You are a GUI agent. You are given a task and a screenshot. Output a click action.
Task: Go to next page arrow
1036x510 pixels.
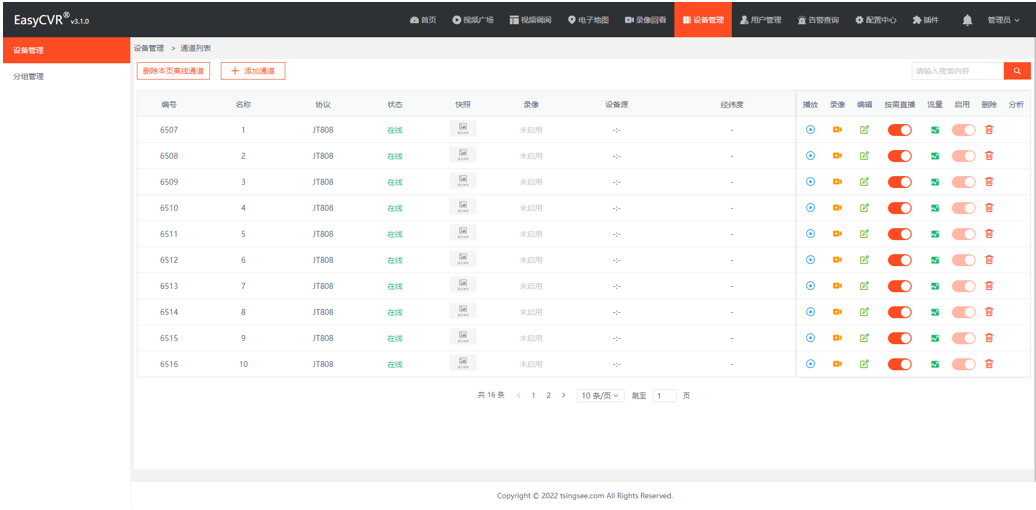point(563,396)
